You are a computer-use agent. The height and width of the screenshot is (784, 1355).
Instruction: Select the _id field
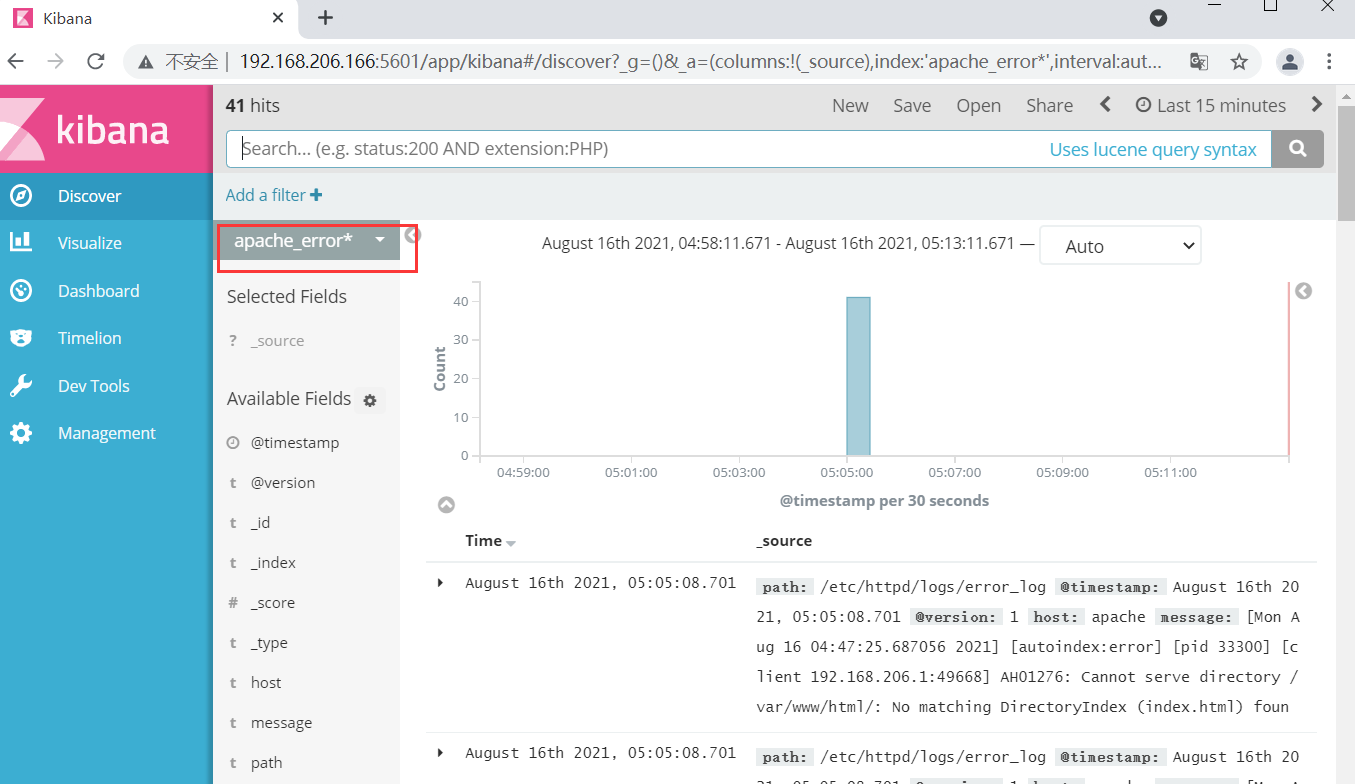click(260, 523)
